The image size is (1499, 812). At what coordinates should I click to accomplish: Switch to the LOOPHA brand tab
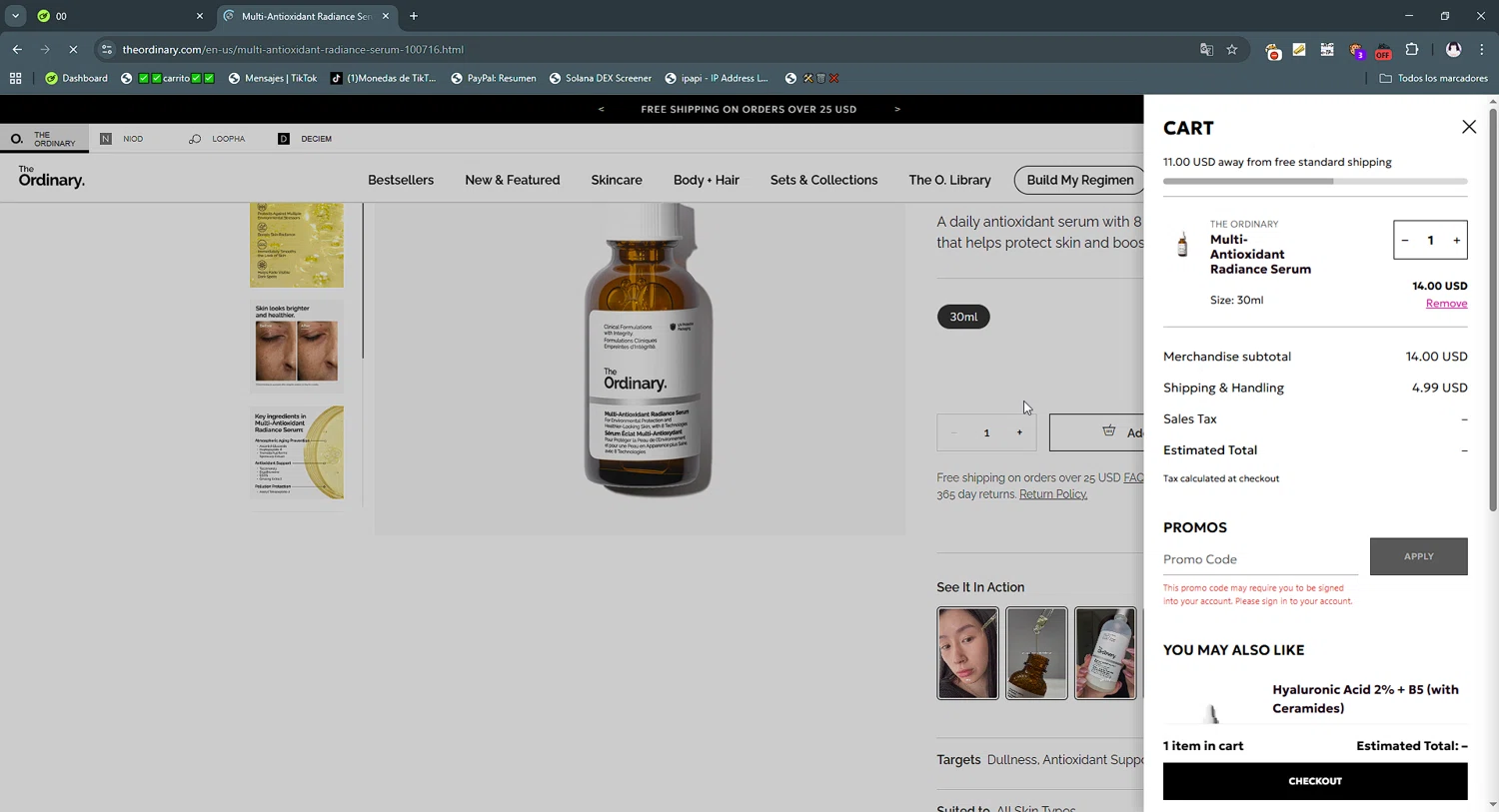pyautogui.click(x=217, y=139)
